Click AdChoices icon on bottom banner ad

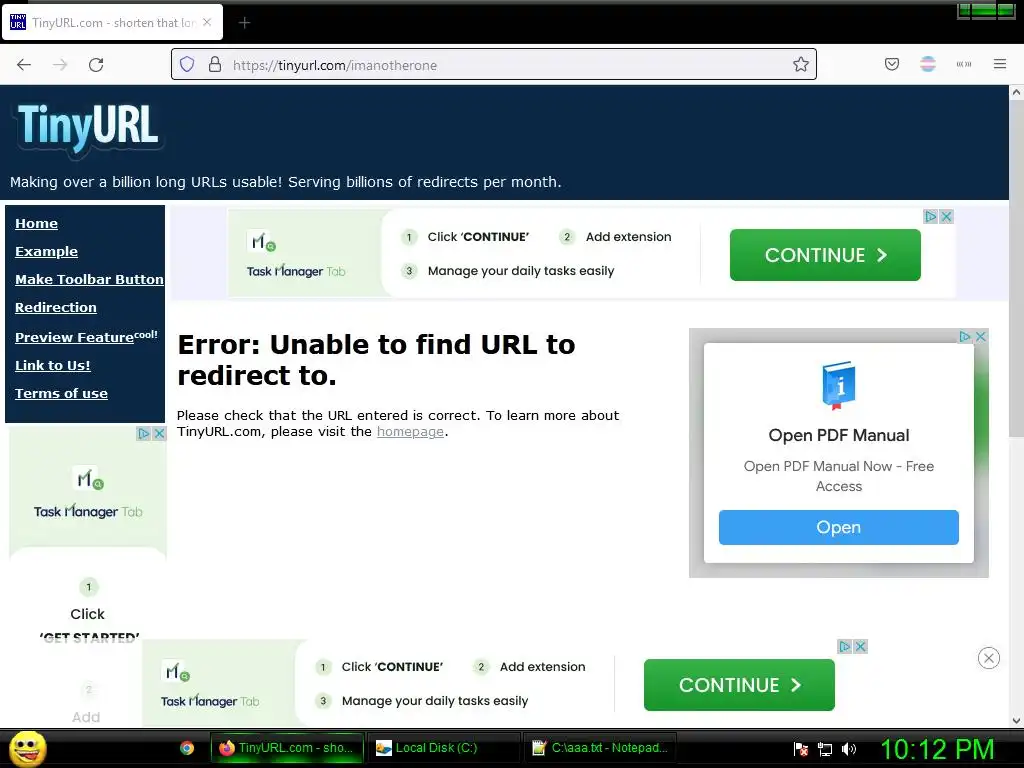pyautogui.click(x=844, y=647)
